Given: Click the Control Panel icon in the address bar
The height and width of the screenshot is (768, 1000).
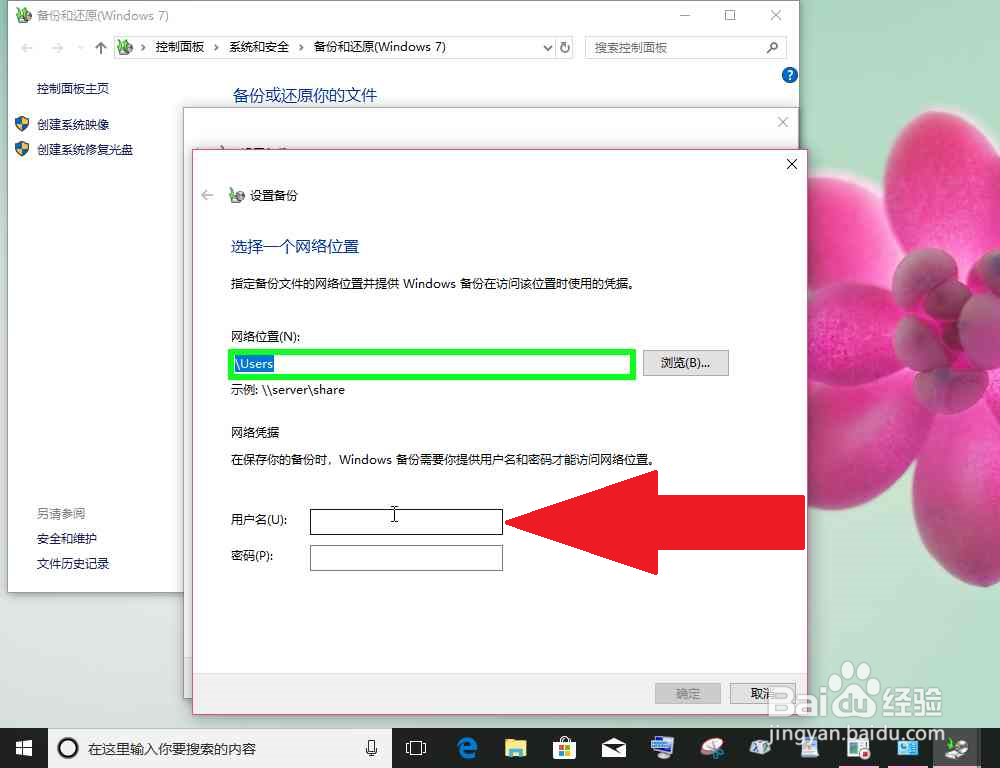Looking at the screenshot, I should coord(125,47).
